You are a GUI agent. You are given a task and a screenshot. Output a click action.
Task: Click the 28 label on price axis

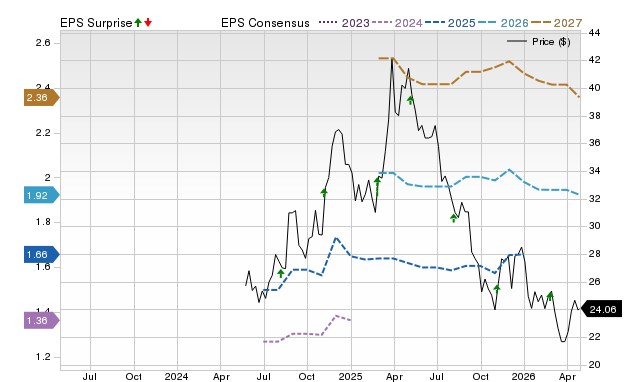pos(595,254)
